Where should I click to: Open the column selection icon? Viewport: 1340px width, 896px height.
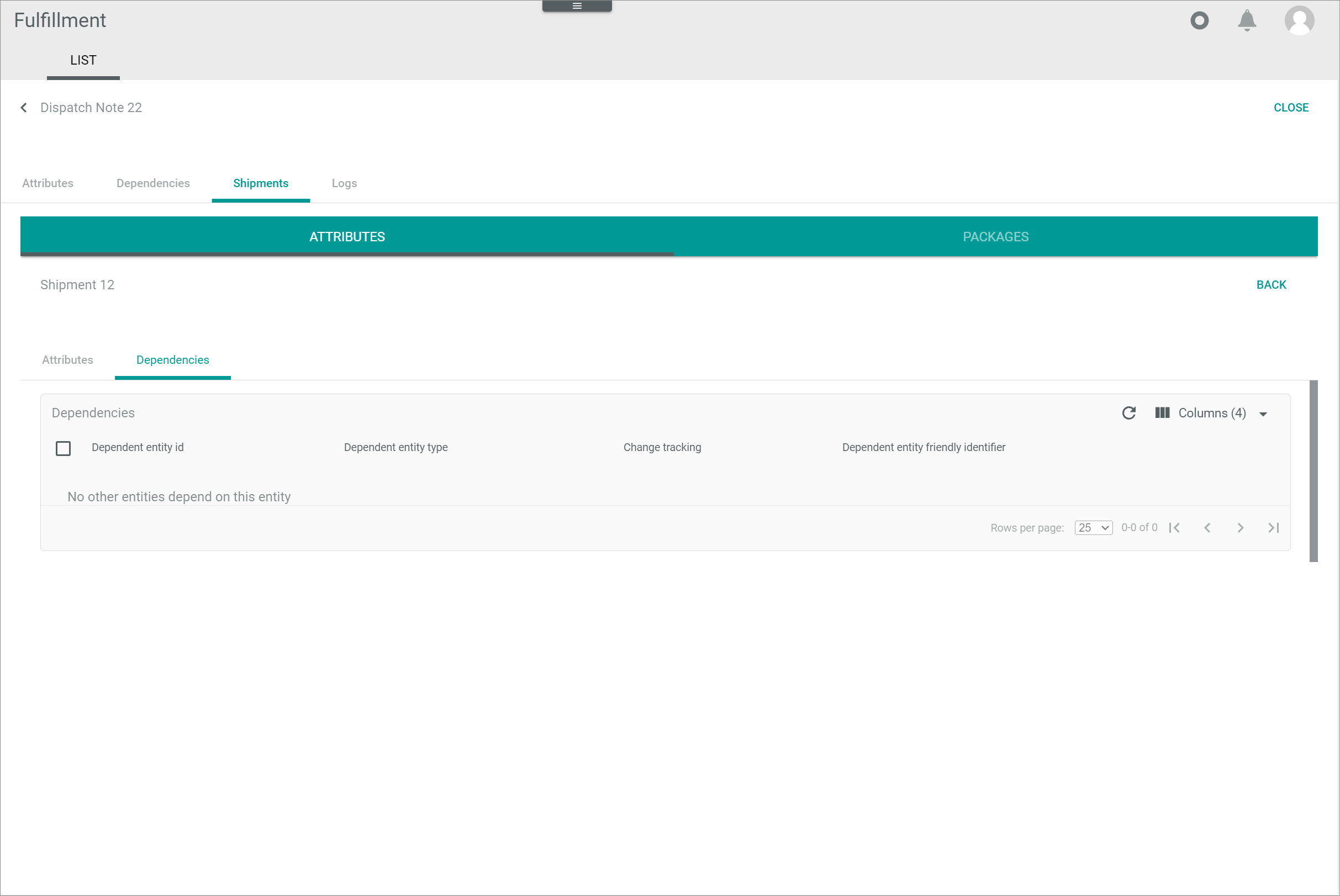tap(1162, 412)
